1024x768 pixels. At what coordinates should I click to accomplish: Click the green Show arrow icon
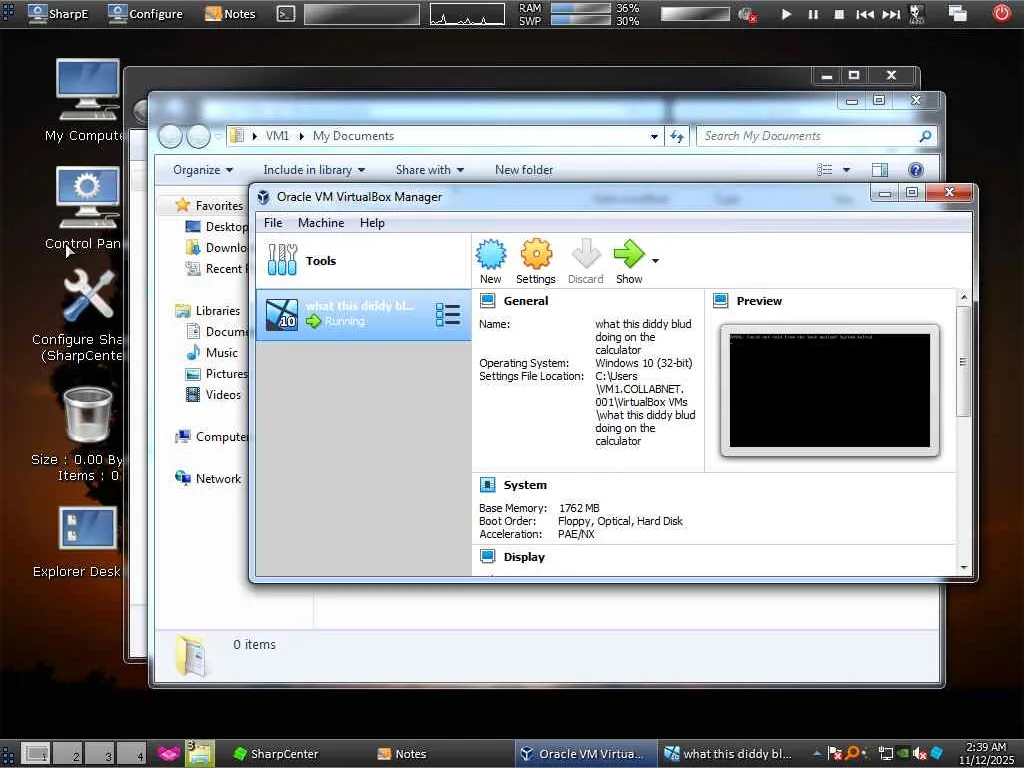(629, 254)
